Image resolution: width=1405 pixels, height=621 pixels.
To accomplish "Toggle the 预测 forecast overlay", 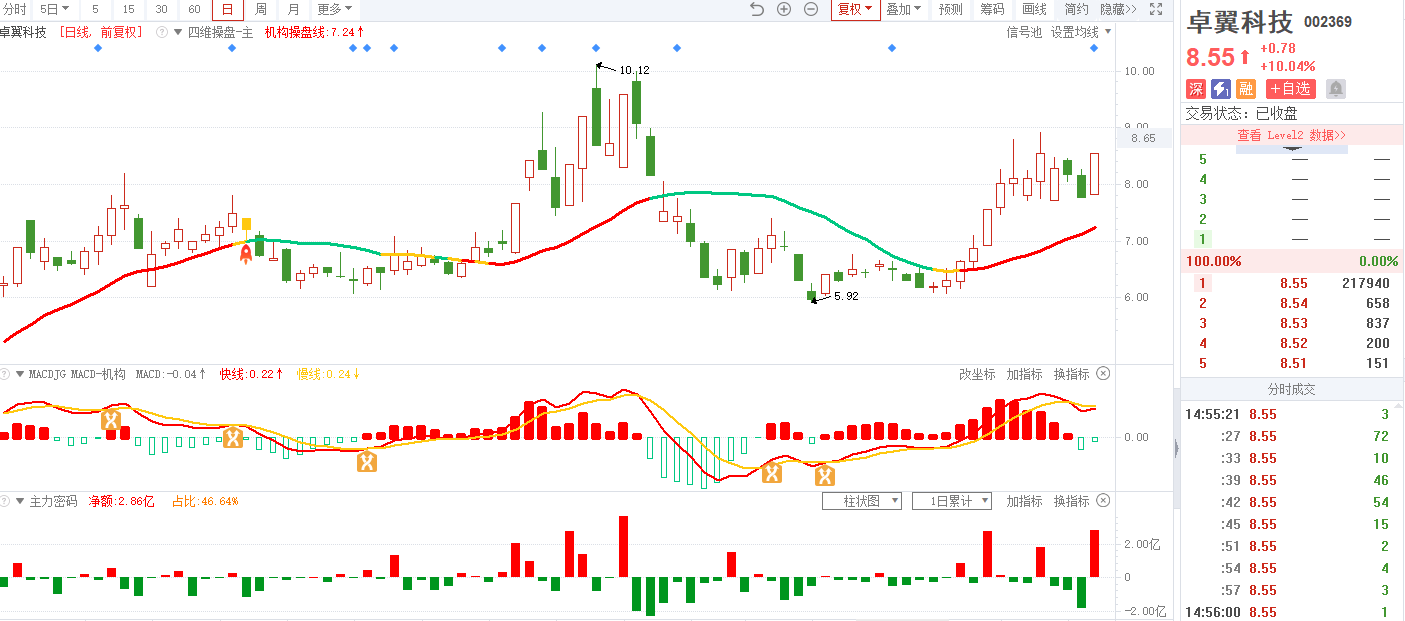I will coord(950,9).
